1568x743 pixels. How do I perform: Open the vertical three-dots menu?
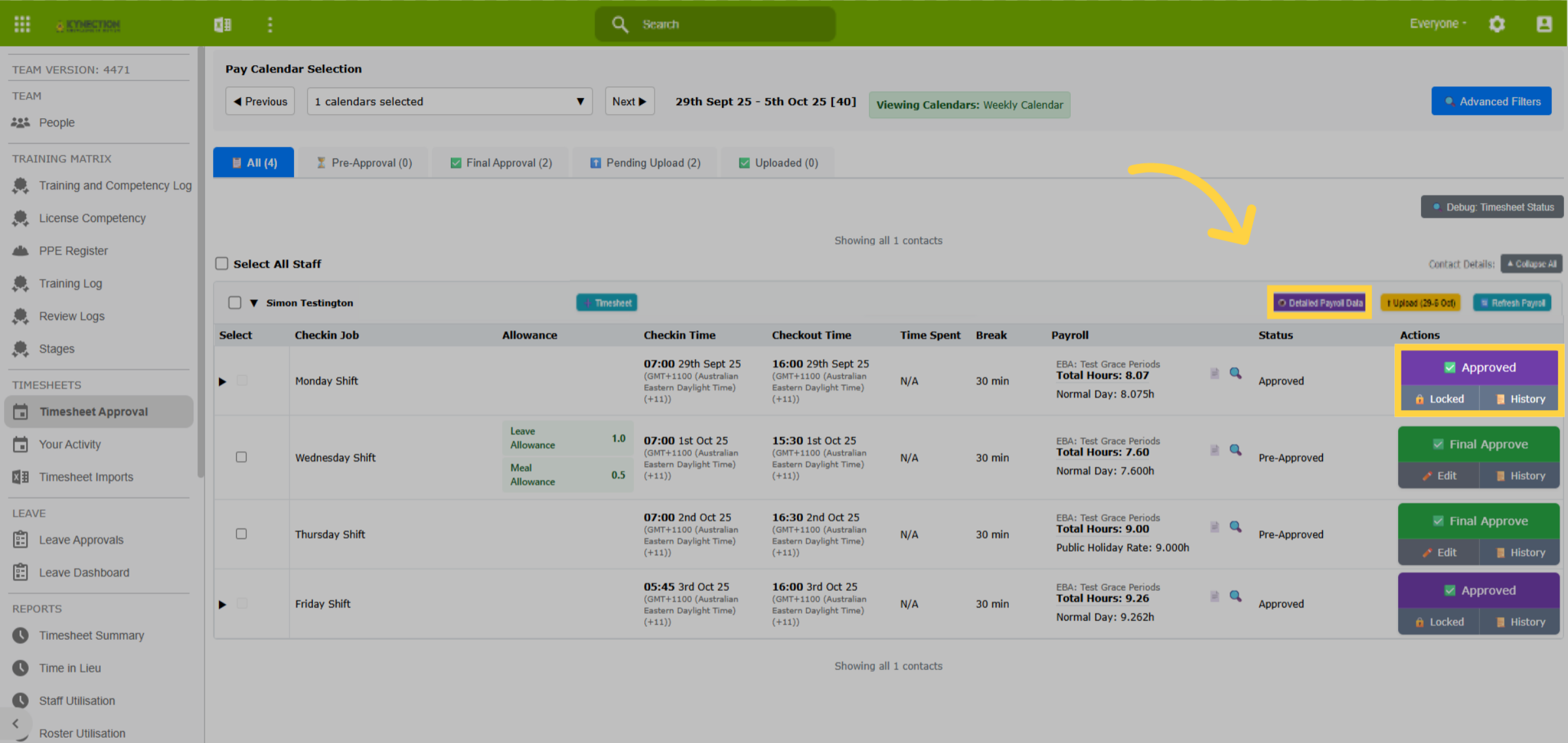point(270,25)
